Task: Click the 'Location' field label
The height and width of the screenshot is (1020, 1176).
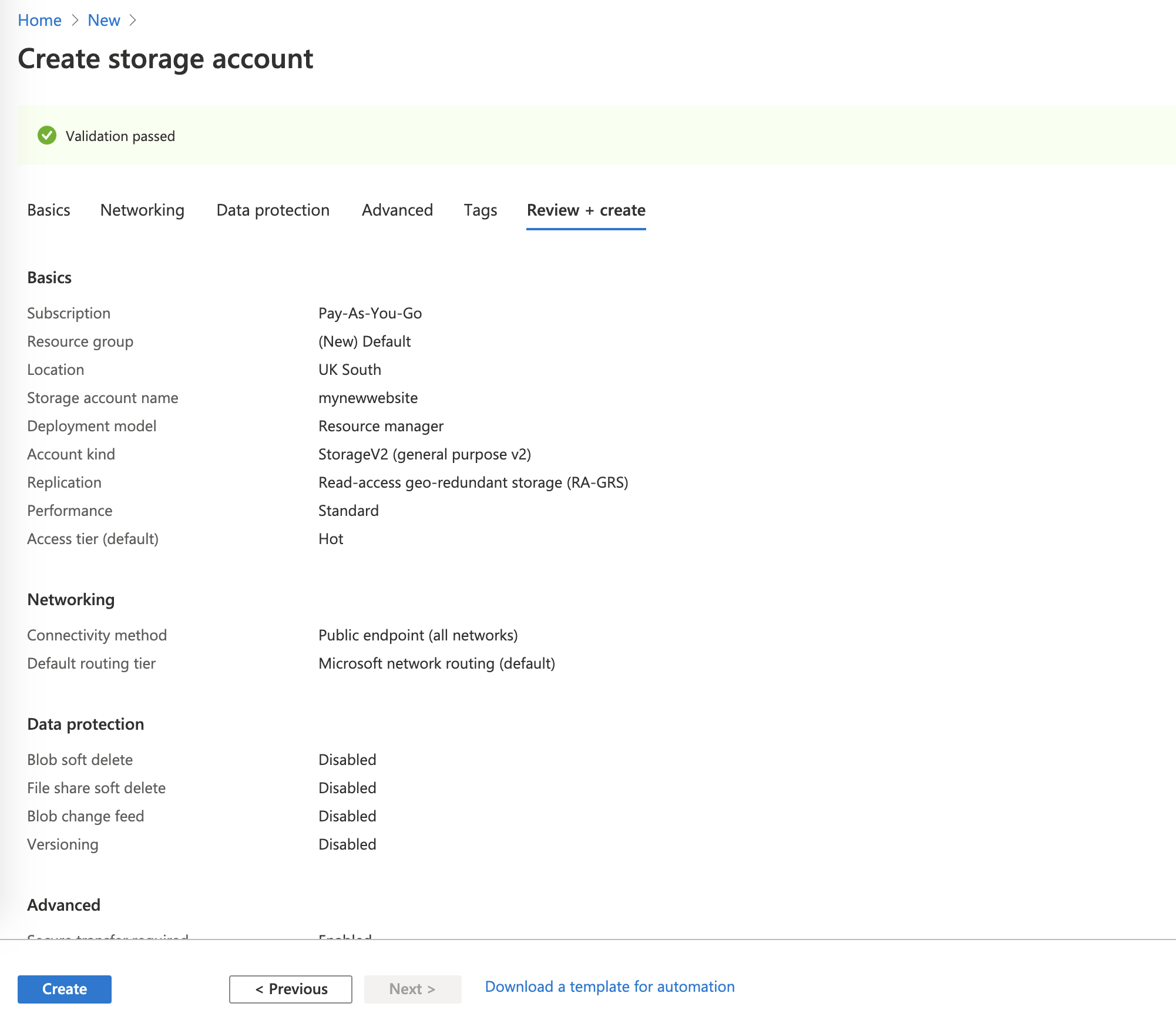Action: click(x=56, y=370)
